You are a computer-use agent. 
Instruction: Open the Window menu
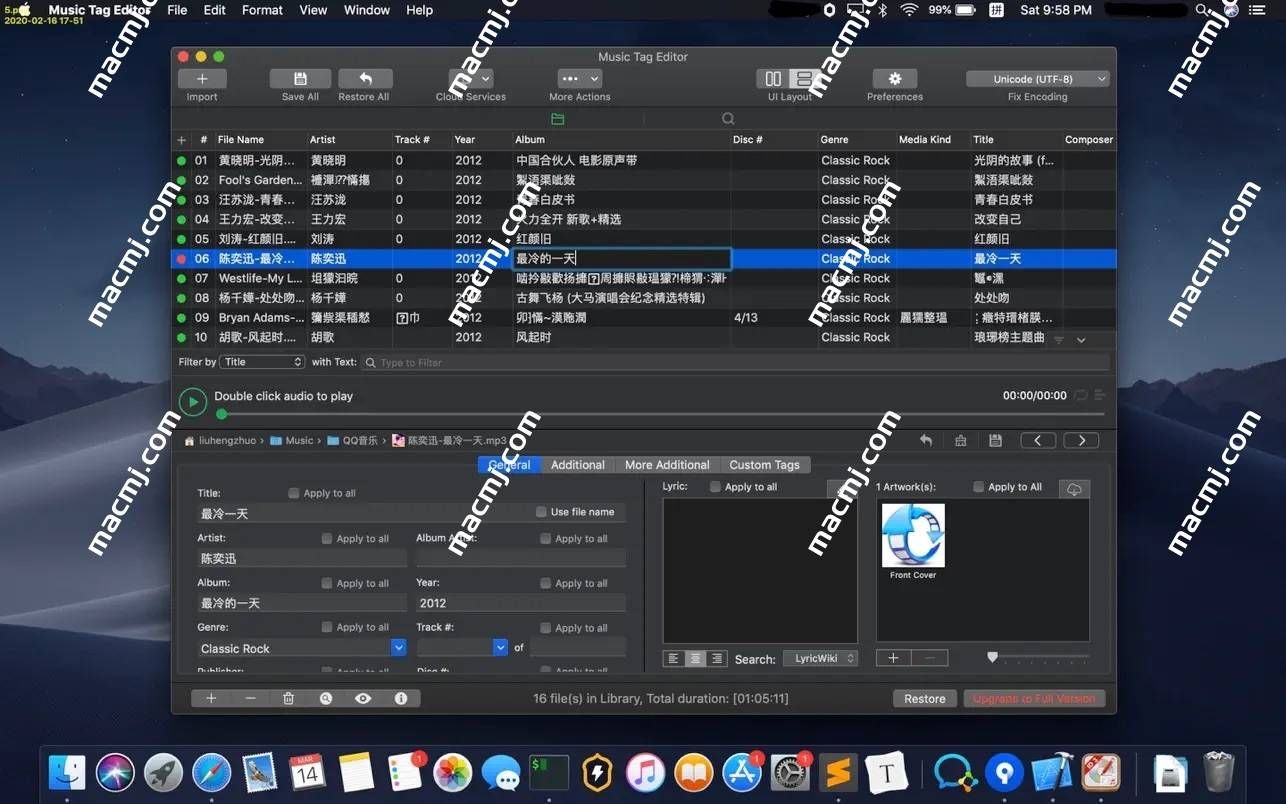click(367, 10)
